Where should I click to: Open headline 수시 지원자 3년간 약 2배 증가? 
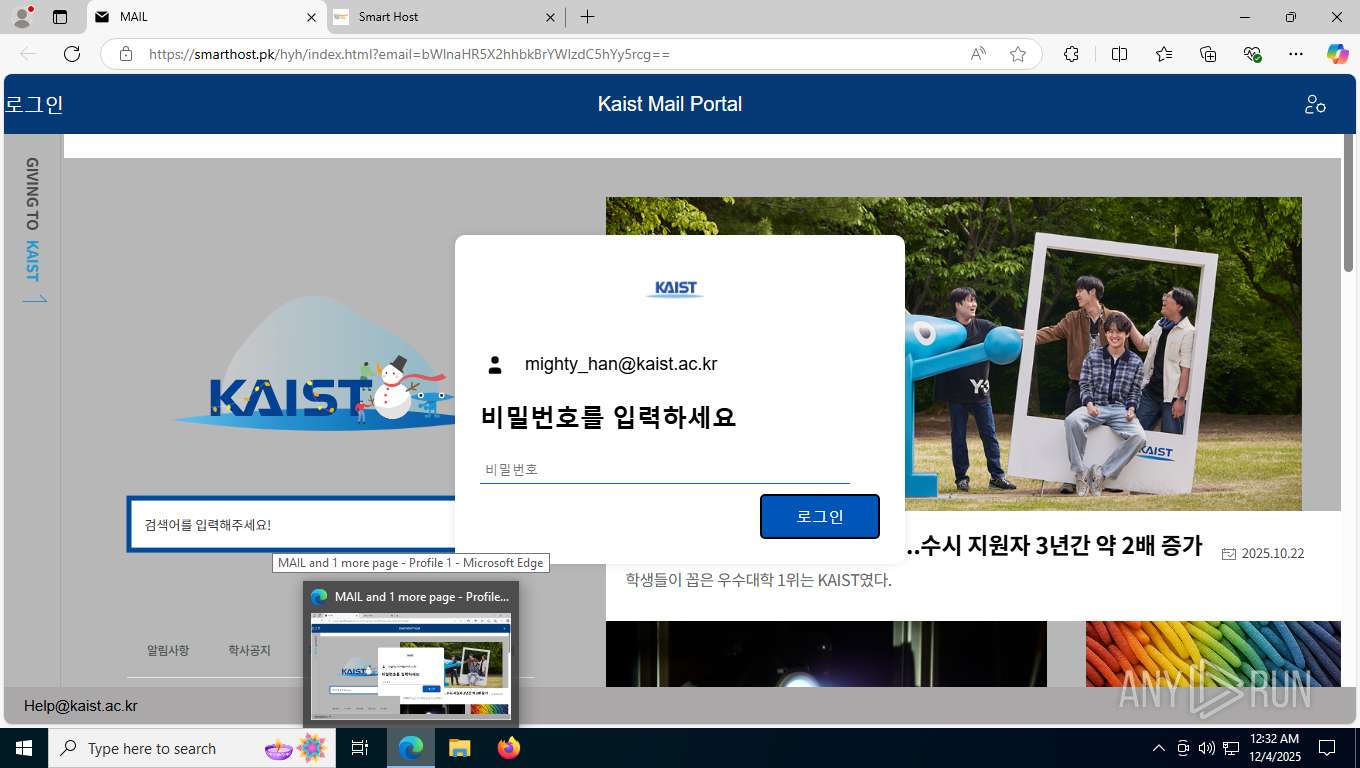point(1053,546)
